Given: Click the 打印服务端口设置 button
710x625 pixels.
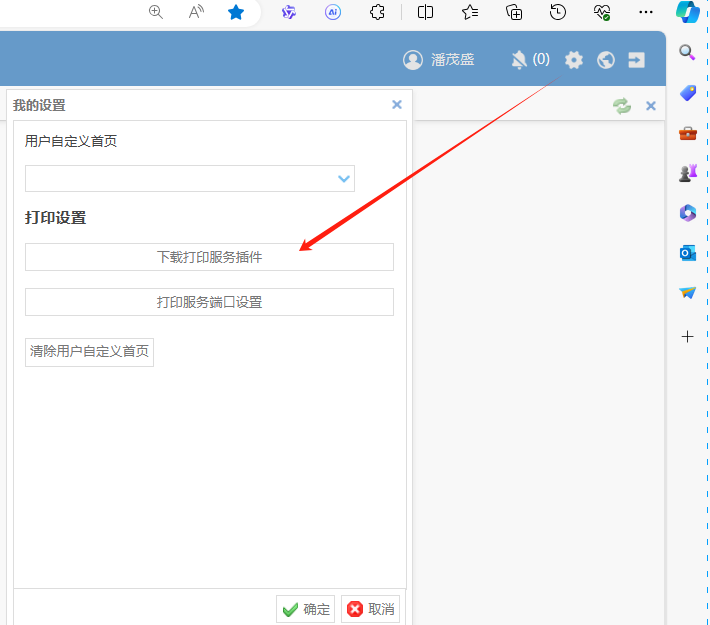Looking at the screenshot, I should pyautogui.click(x=209, y=302).
